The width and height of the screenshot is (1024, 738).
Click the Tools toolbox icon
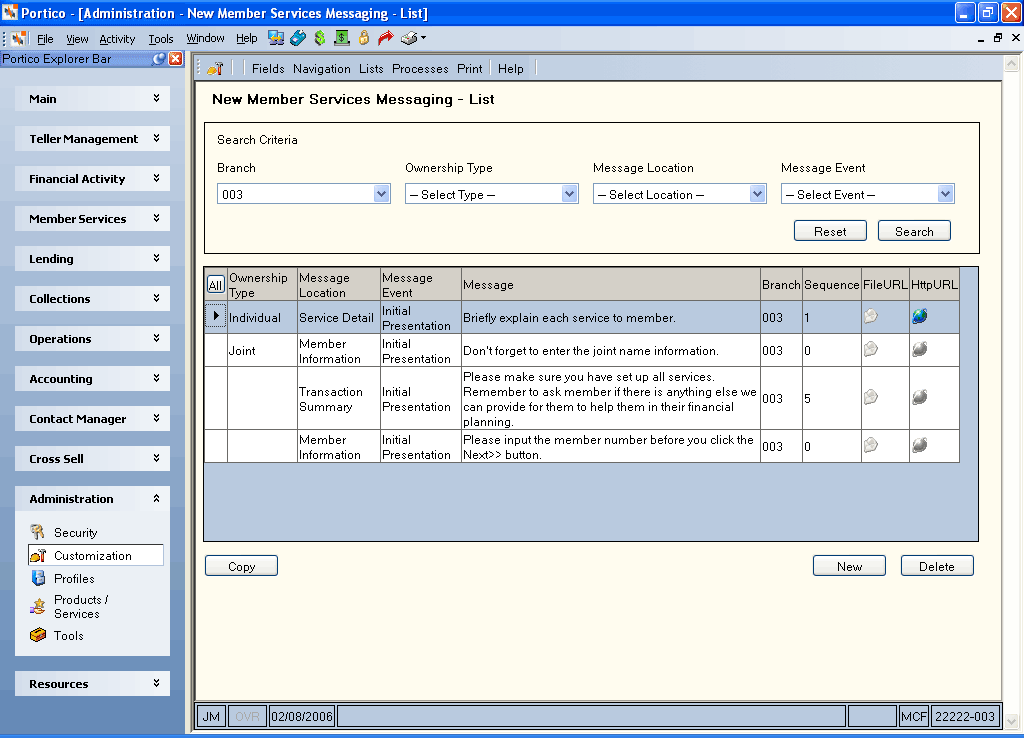(x=38, y=635)
